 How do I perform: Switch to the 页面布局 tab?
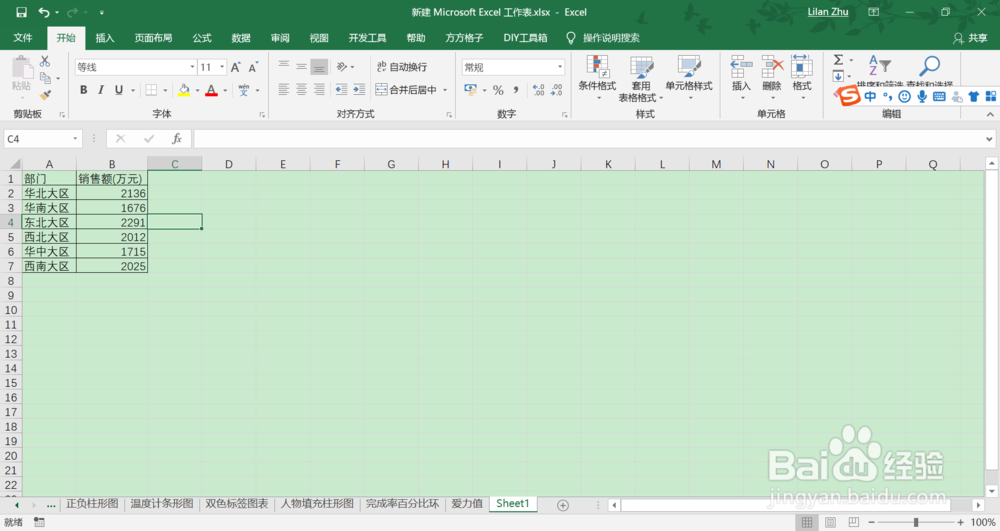153,38
